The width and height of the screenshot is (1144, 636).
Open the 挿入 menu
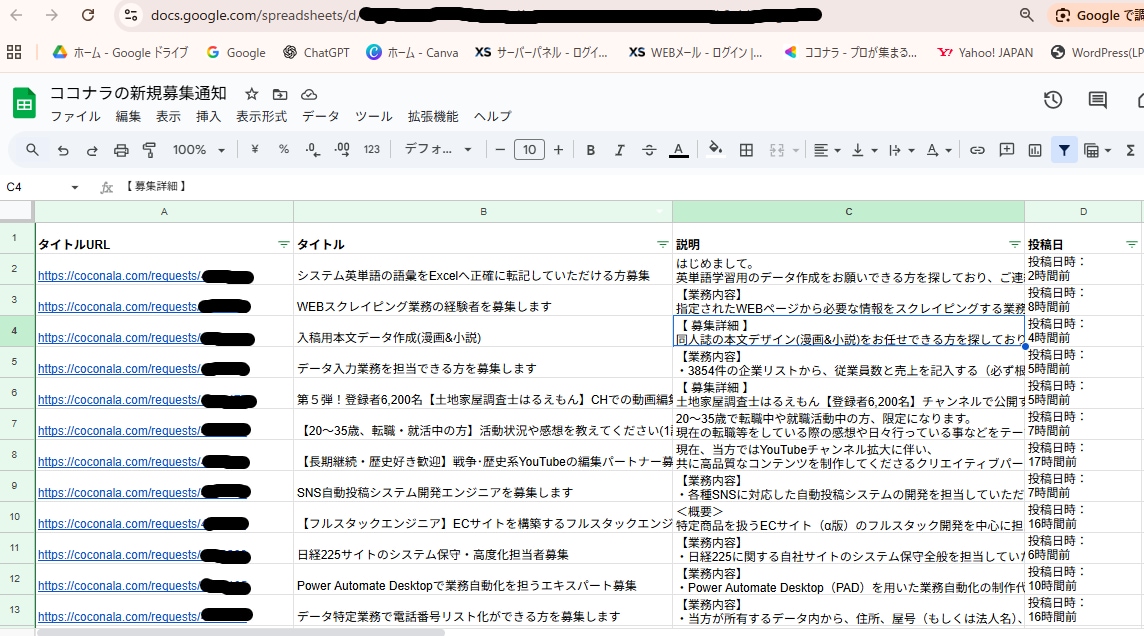[208, 117]
